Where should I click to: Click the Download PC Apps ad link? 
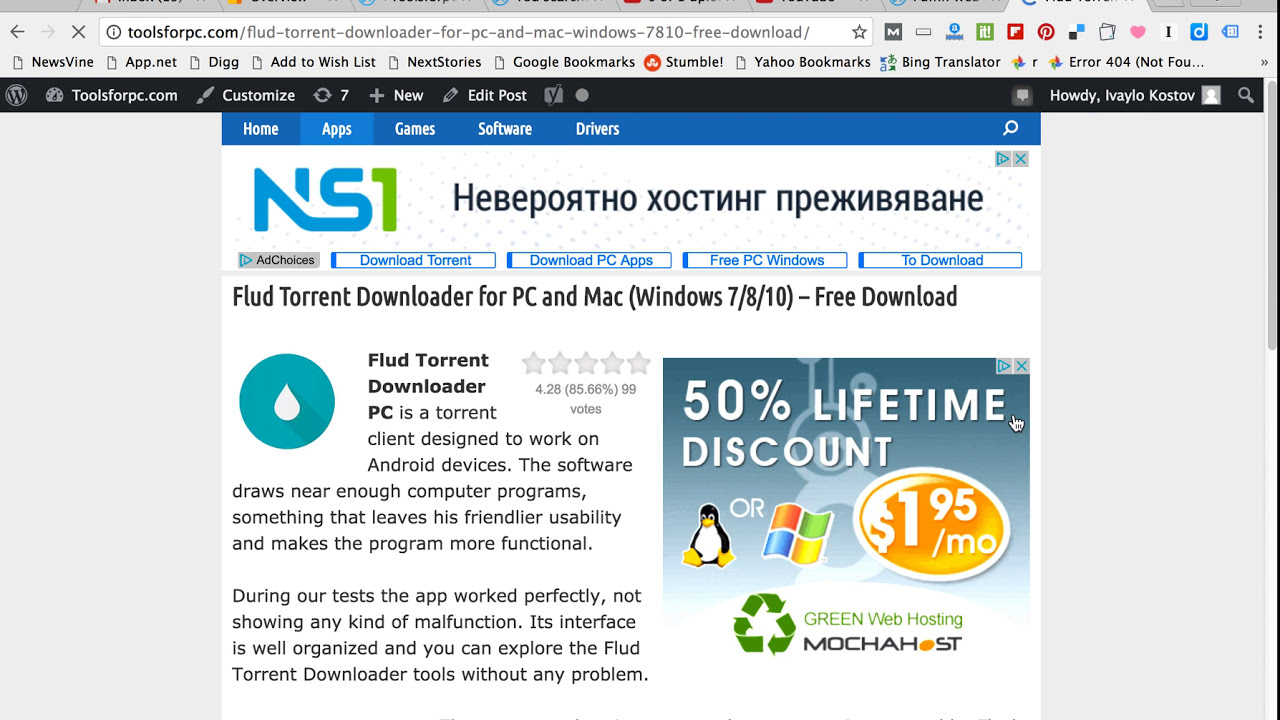(x=590, y=260)
